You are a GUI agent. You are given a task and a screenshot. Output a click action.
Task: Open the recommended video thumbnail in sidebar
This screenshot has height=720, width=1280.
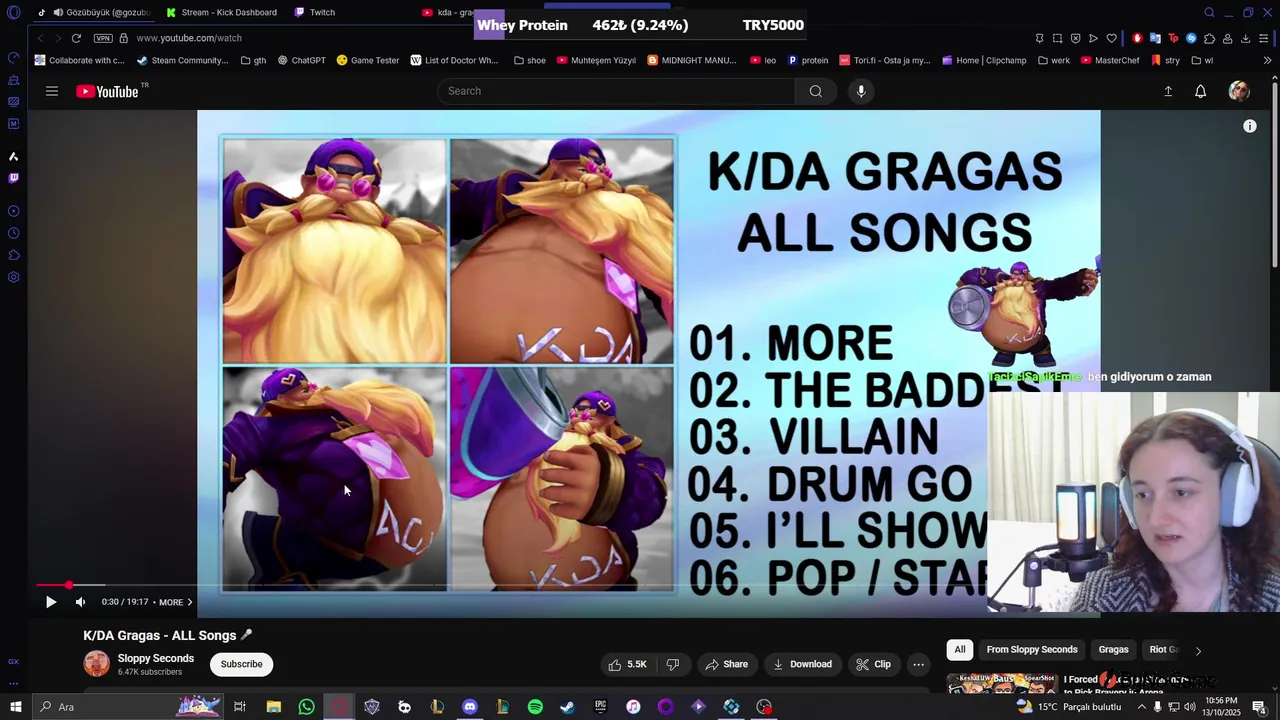coord(1001,683)
